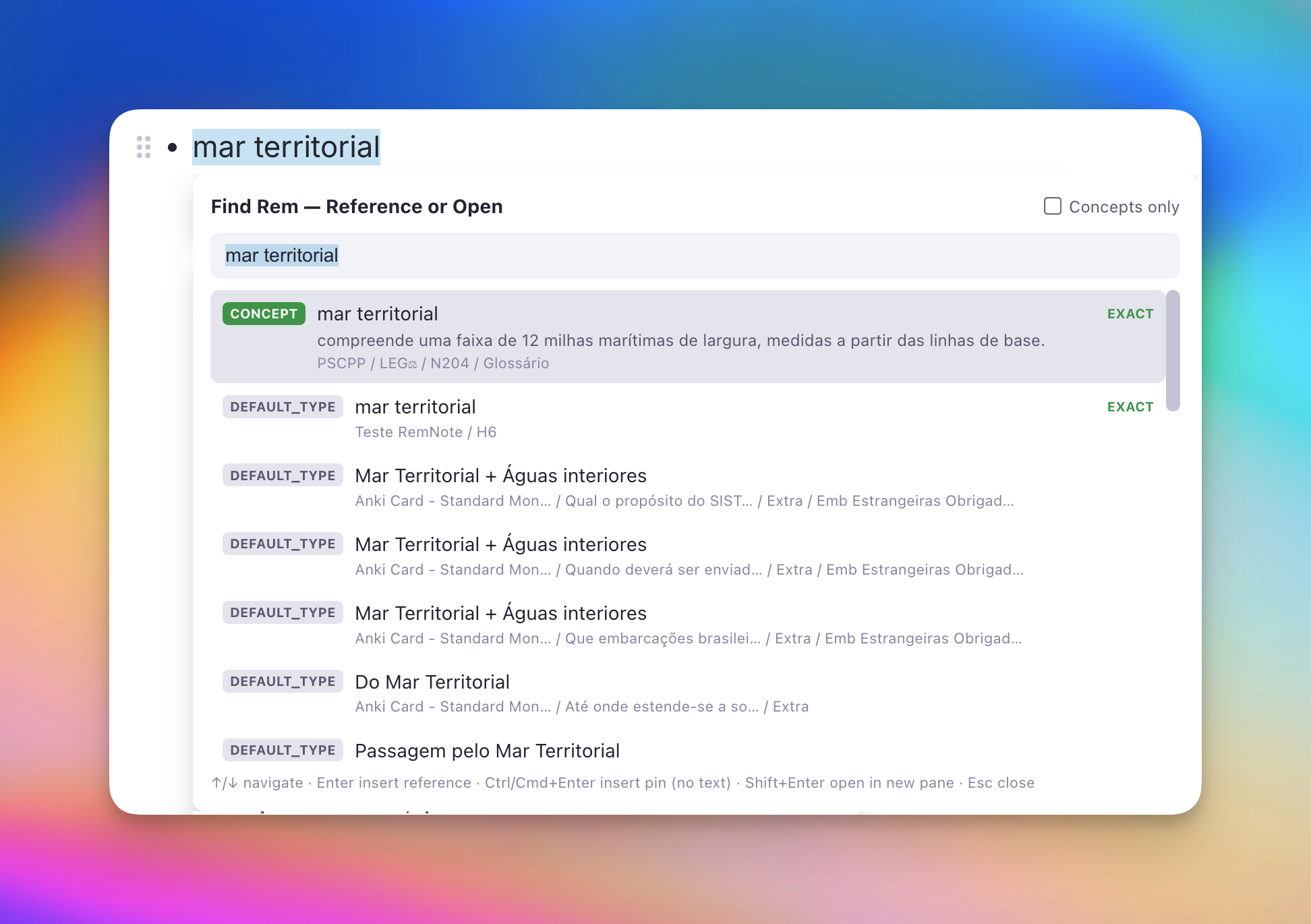The image size is (1311, 924).
Task: Click the concept description about 12 milhas marítimas
Action: [x=681, y=341]
